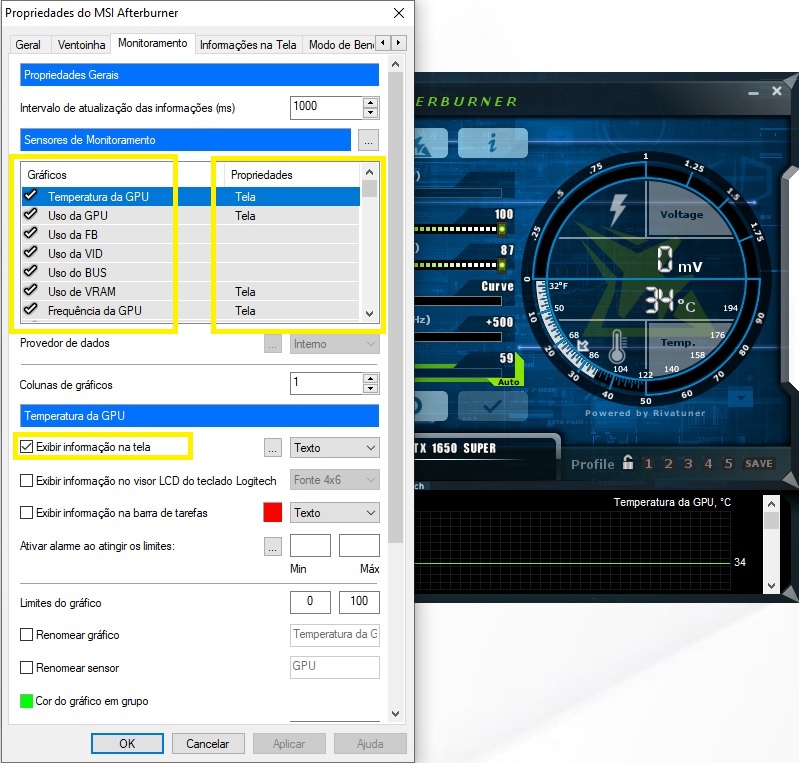Check the Renomear sensor option
The width and height of the screenshot is (799, 763).
pyautogui.click(x=26, y=667)
